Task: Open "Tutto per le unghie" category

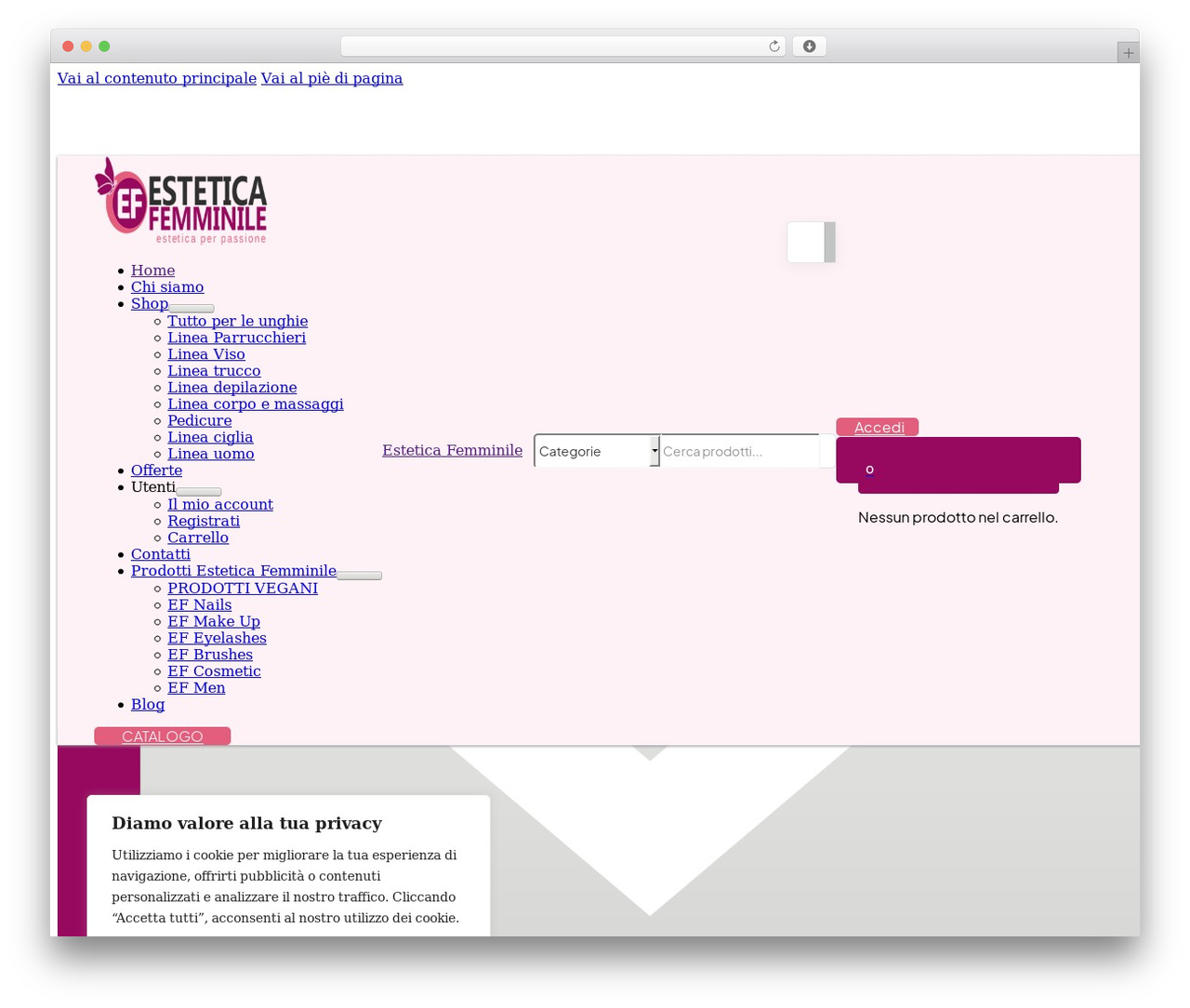Action: [238, 321]
